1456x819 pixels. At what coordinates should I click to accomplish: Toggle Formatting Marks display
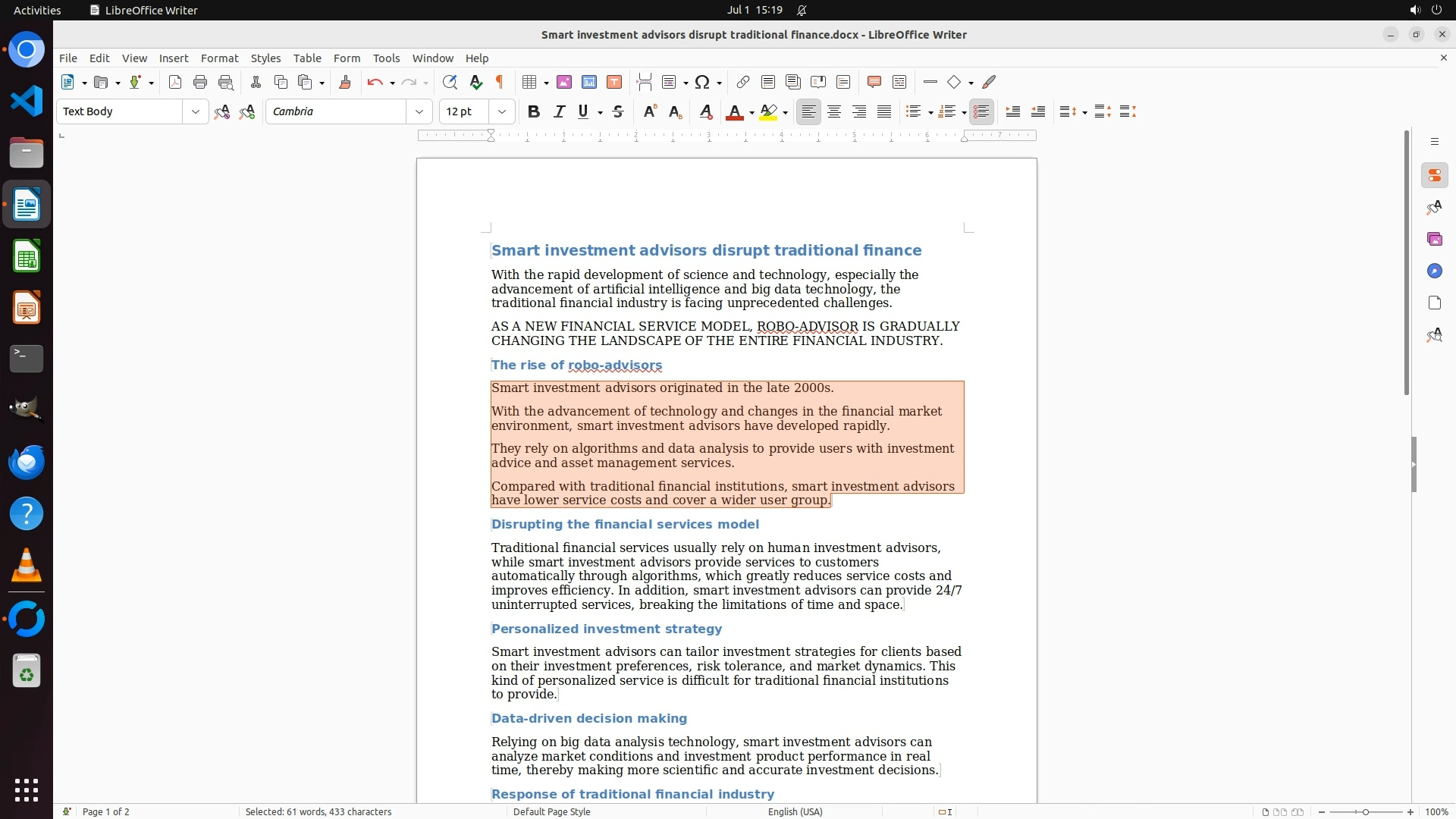click(500, 82)
